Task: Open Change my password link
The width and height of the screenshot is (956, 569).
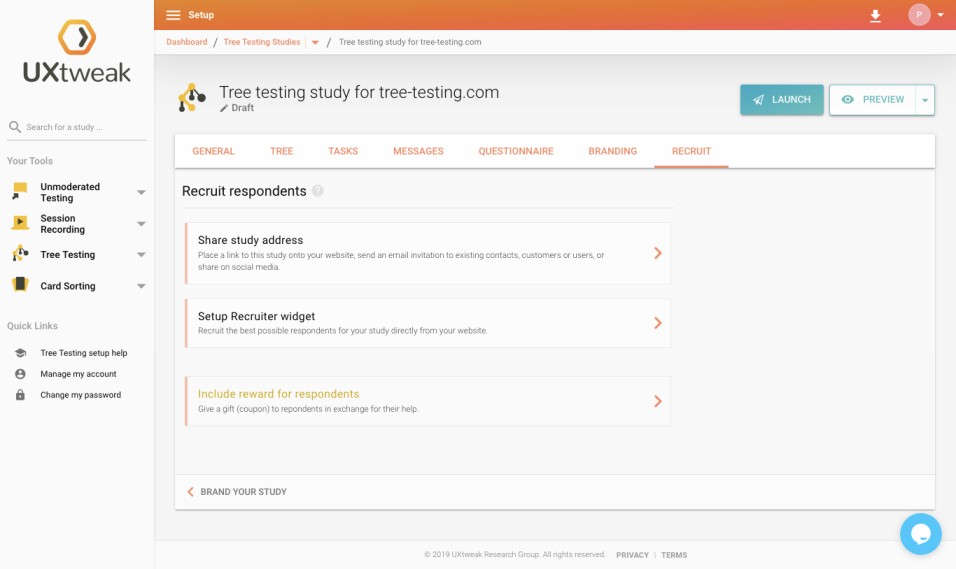Action: 80,395
